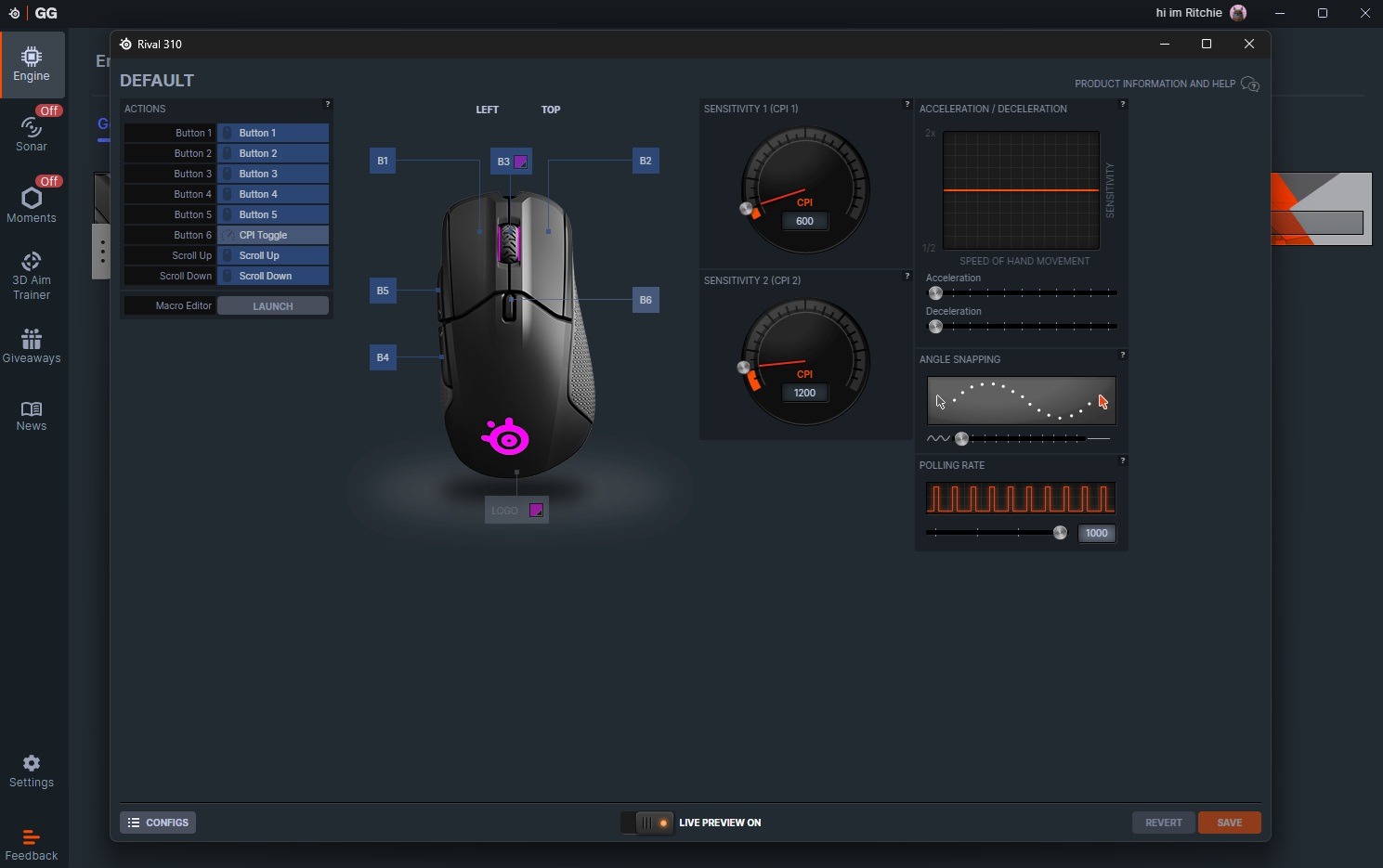Select the B4 button marker on mouse
The width and height of the screenshot is (1383, 868).
pos(383,357)
